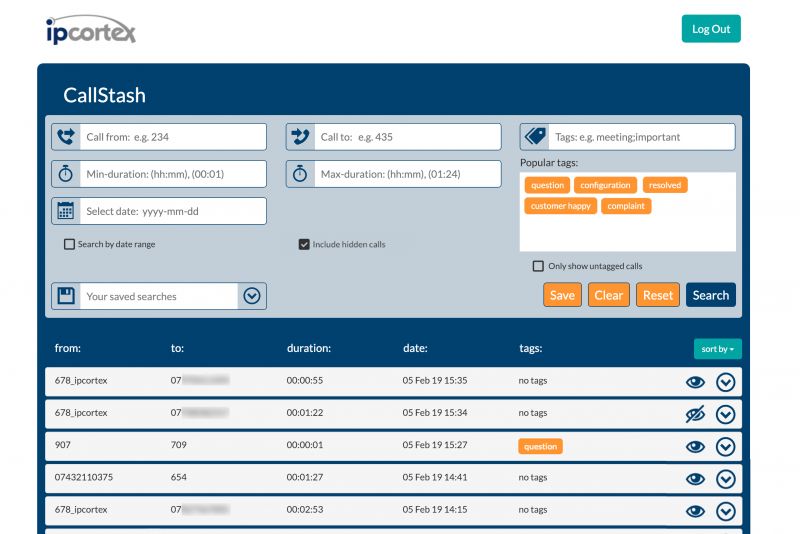The image size is (800, 534).
Task: Click destination '654' in the list
Action: [179, 477]
